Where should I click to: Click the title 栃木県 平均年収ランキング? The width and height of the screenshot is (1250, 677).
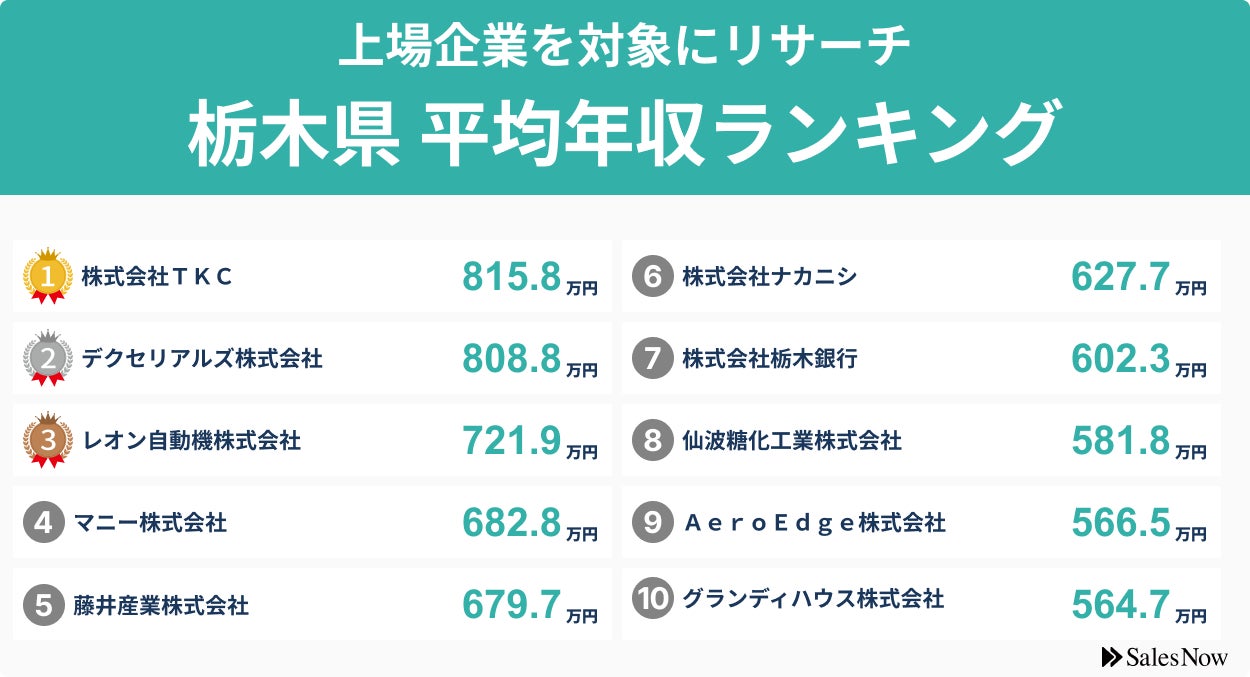coord(623,134)
